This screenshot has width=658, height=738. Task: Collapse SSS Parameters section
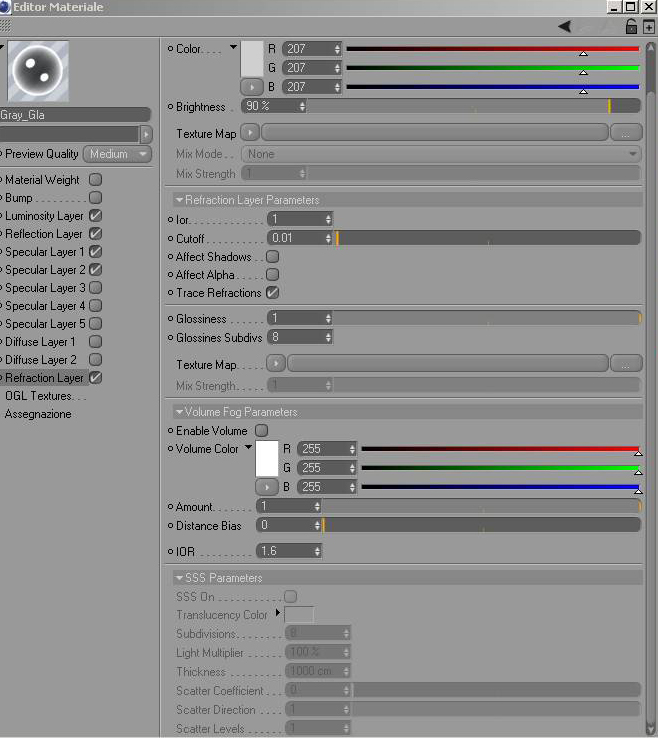[179, 578]
